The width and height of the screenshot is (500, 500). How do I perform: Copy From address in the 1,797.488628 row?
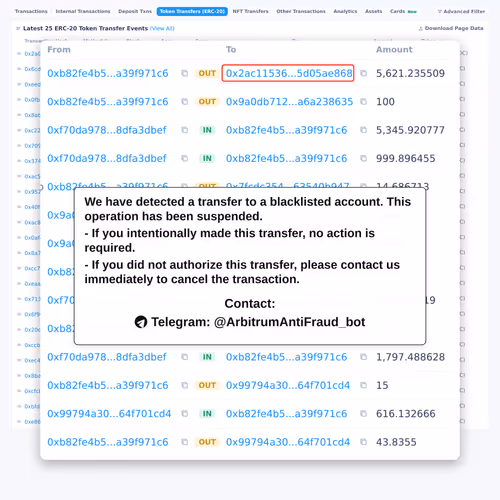tap(184, 357)
